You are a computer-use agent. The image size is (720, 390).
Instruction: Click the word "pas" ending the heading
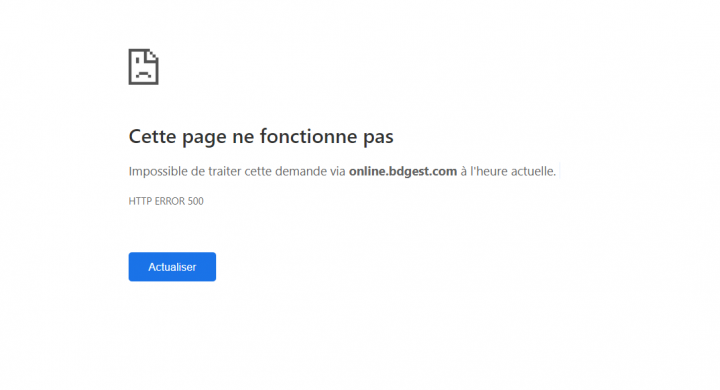(x=378, y=137)
